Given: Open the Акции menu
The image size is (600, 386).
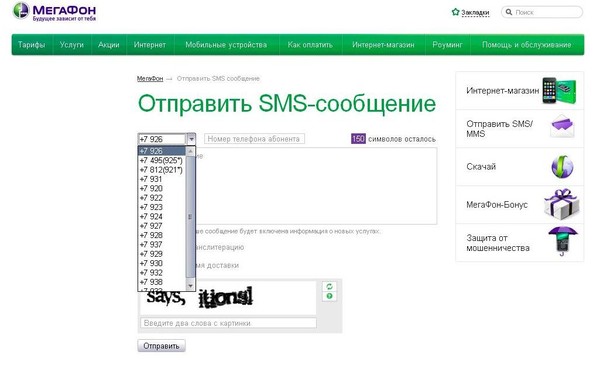Looking at the screenshot, I should click(109, 45).
